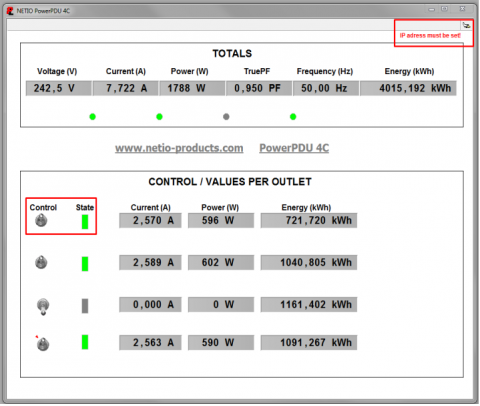Screen dimensions: 480x406
Task: Open the PowerPDU 4C link
Action: [x=294, y=148]
